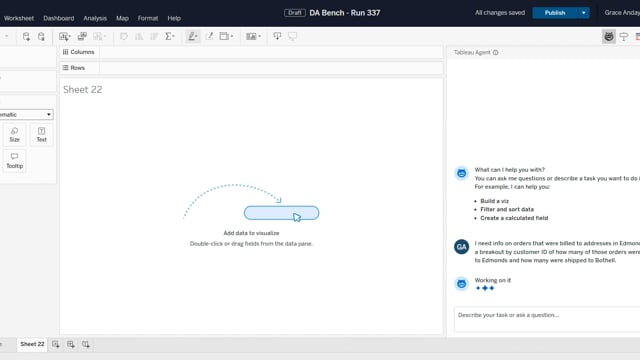Viewport: 640px width, 360px height.
Task: Click the Text button on Marks card
Action: click(x=42, y=135)
